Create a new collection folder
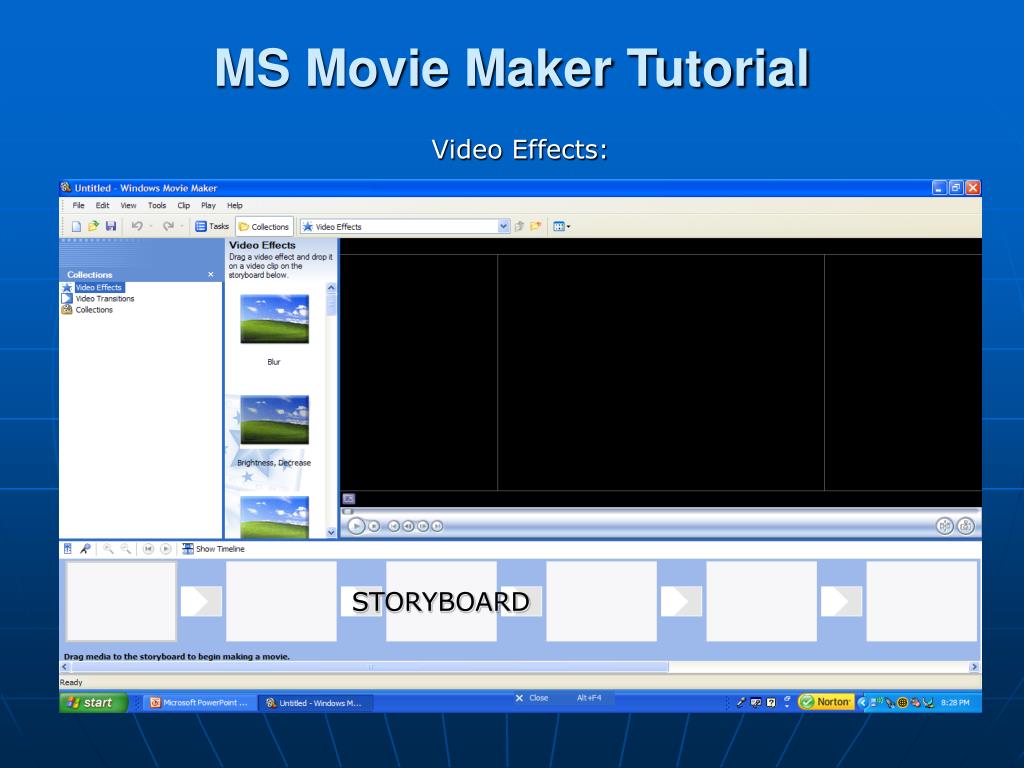 [536, 227]
